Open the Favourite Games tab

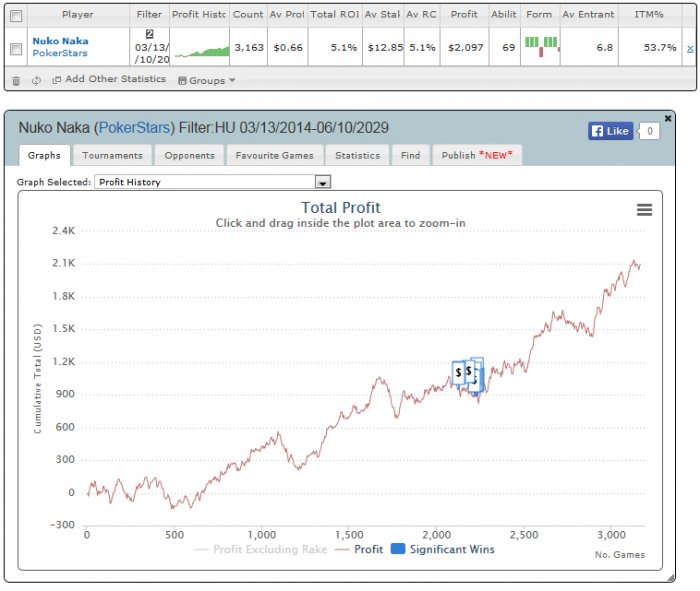pos(275,155)
